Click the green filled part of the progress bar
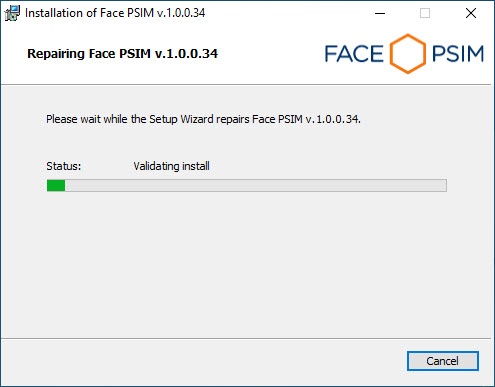Screen dimensions: 495x387 [56, 186]
